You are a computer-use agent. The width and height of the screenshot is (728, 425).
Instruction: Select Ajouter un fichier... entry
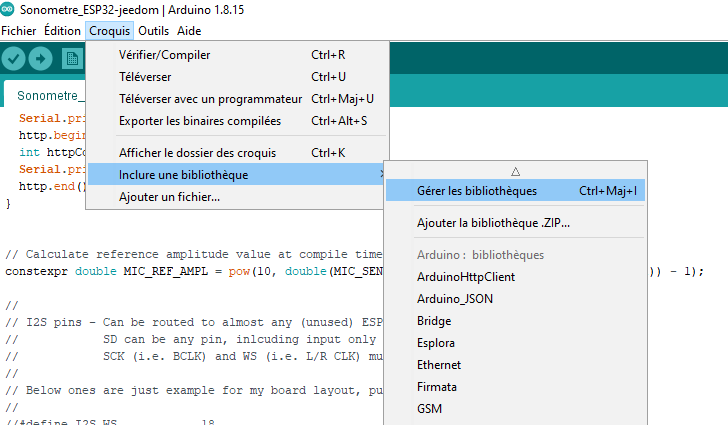tap(237, 197)
